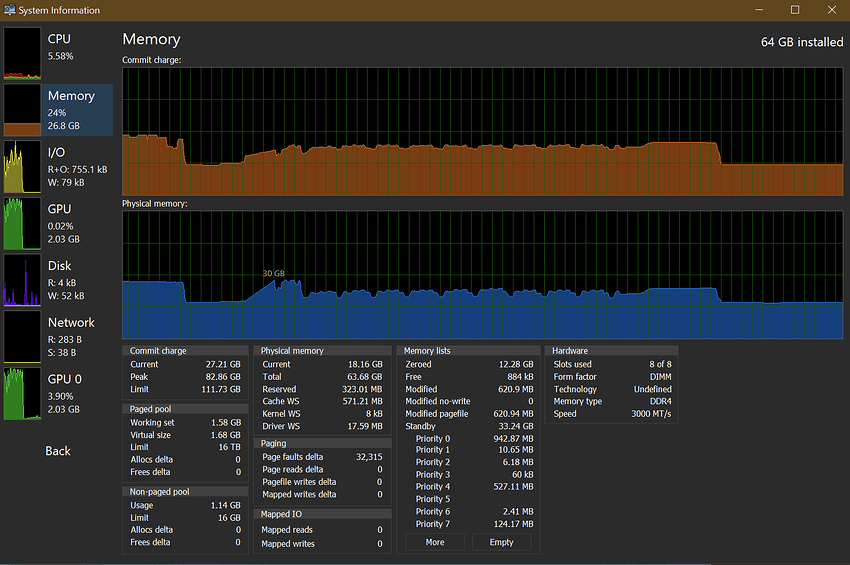Click the More button under Memory lists
The height and width of the screenshot is (565, 850).
tap(435, 542)
